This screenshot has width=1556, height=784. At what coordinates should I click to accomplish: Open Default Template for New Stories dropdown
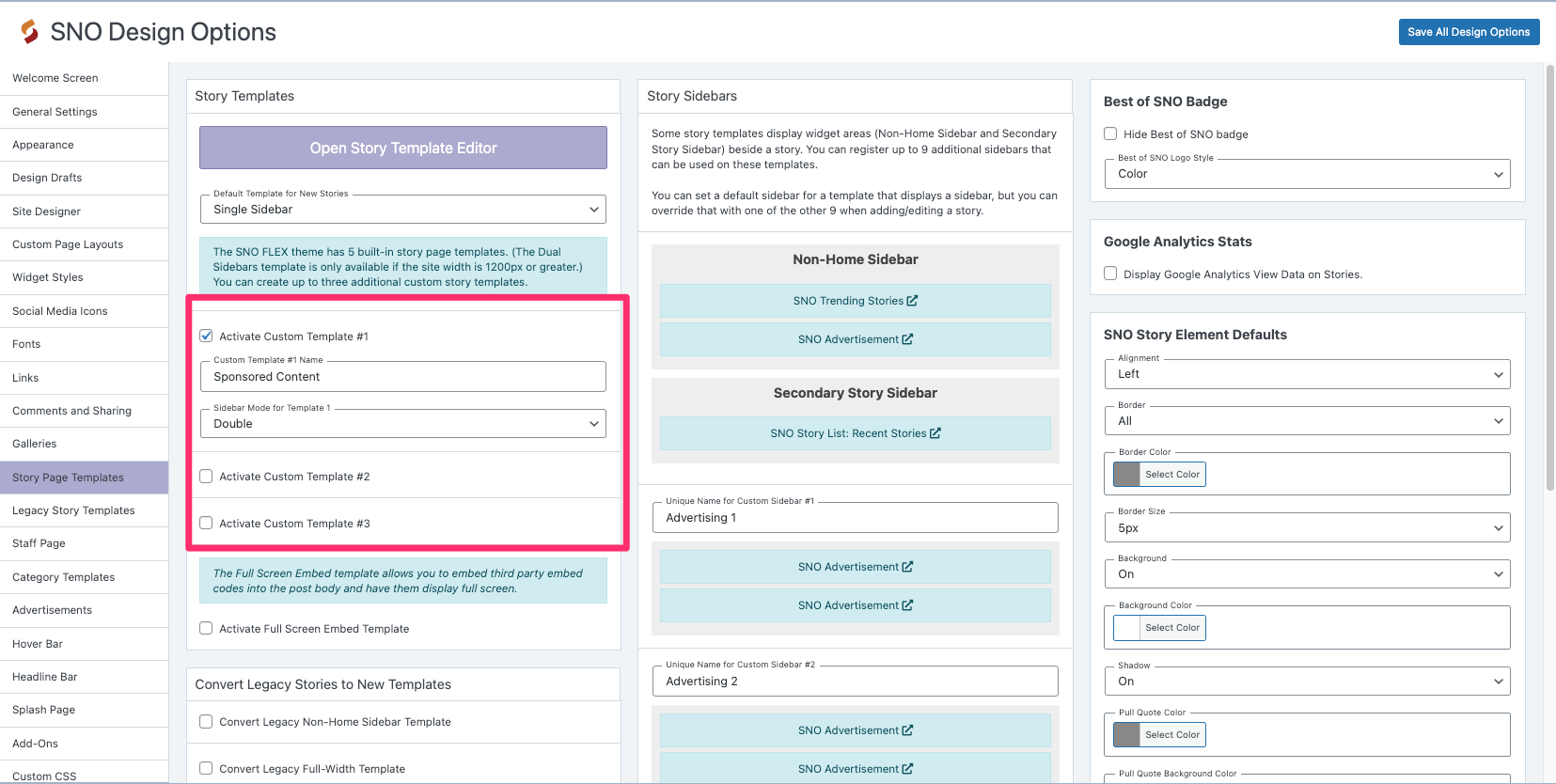pos(403,209)
